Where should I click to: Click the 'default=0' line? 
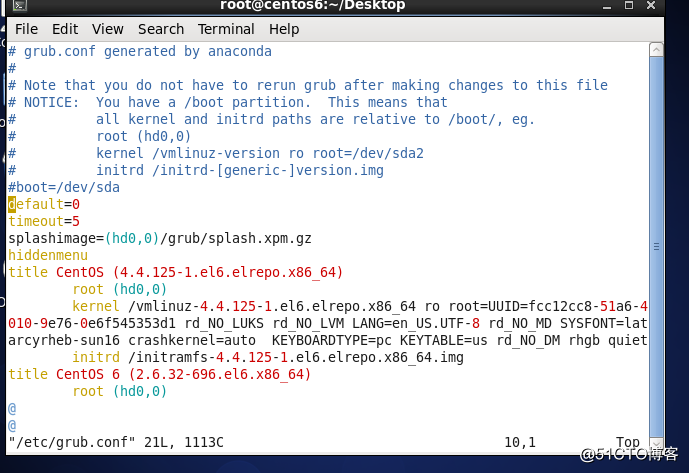coord(44,204)
